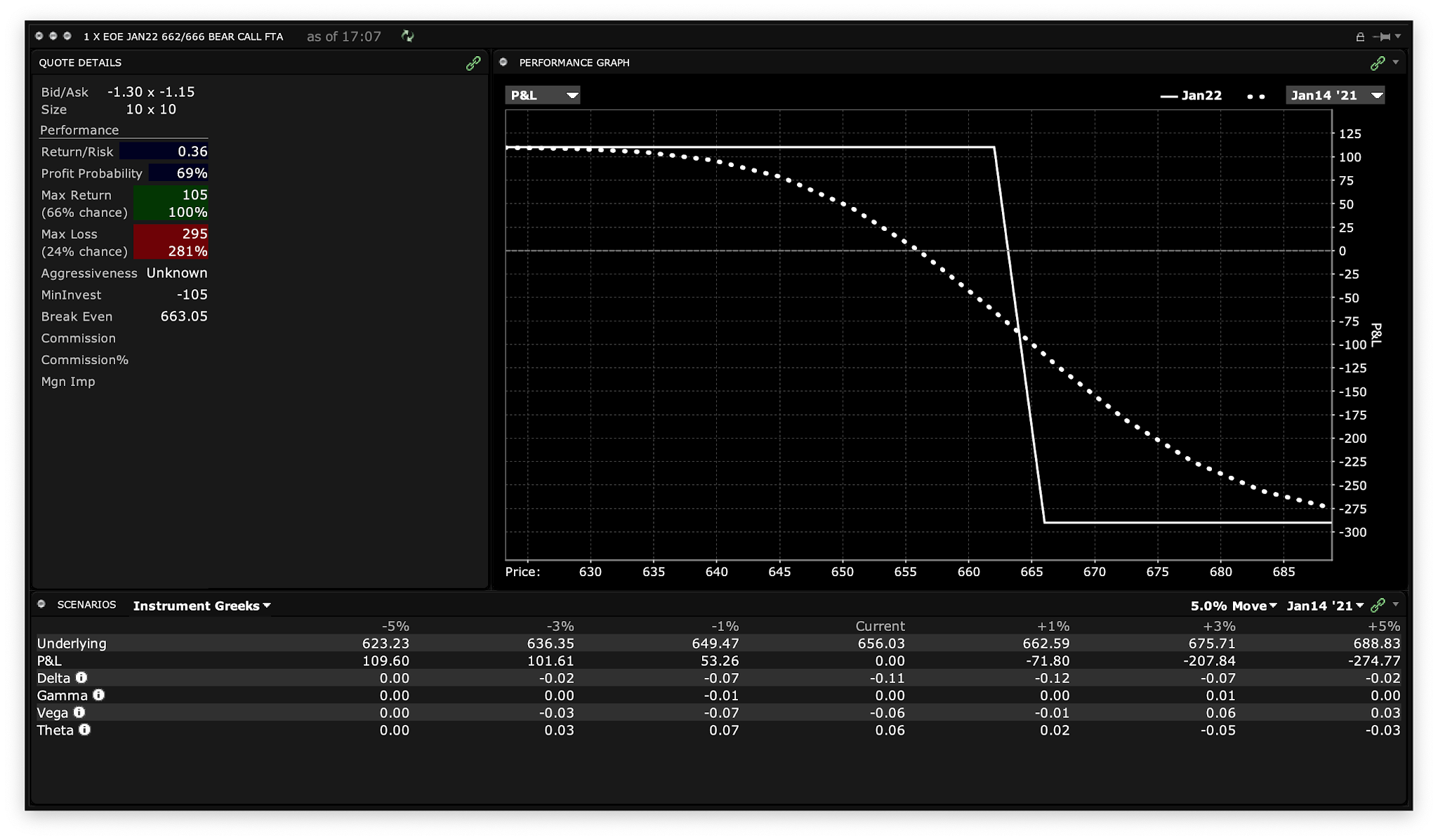1438x840 pixels.
Task: Click the second window control dot
Action: pyautogui.click(x=53, y=36)
